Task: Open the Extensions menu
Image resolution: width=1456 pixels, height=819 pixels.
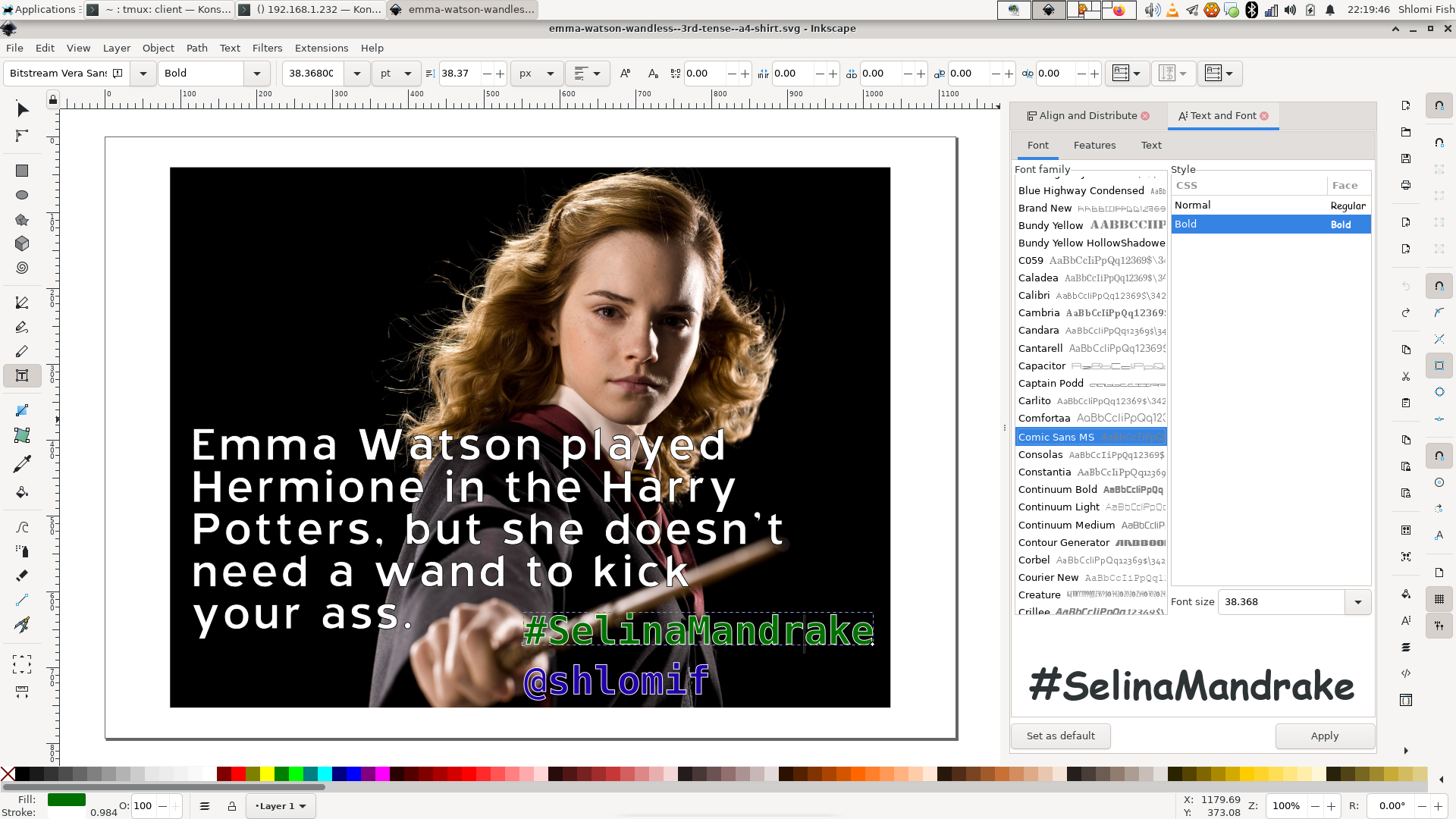Action: pos(322,48)
